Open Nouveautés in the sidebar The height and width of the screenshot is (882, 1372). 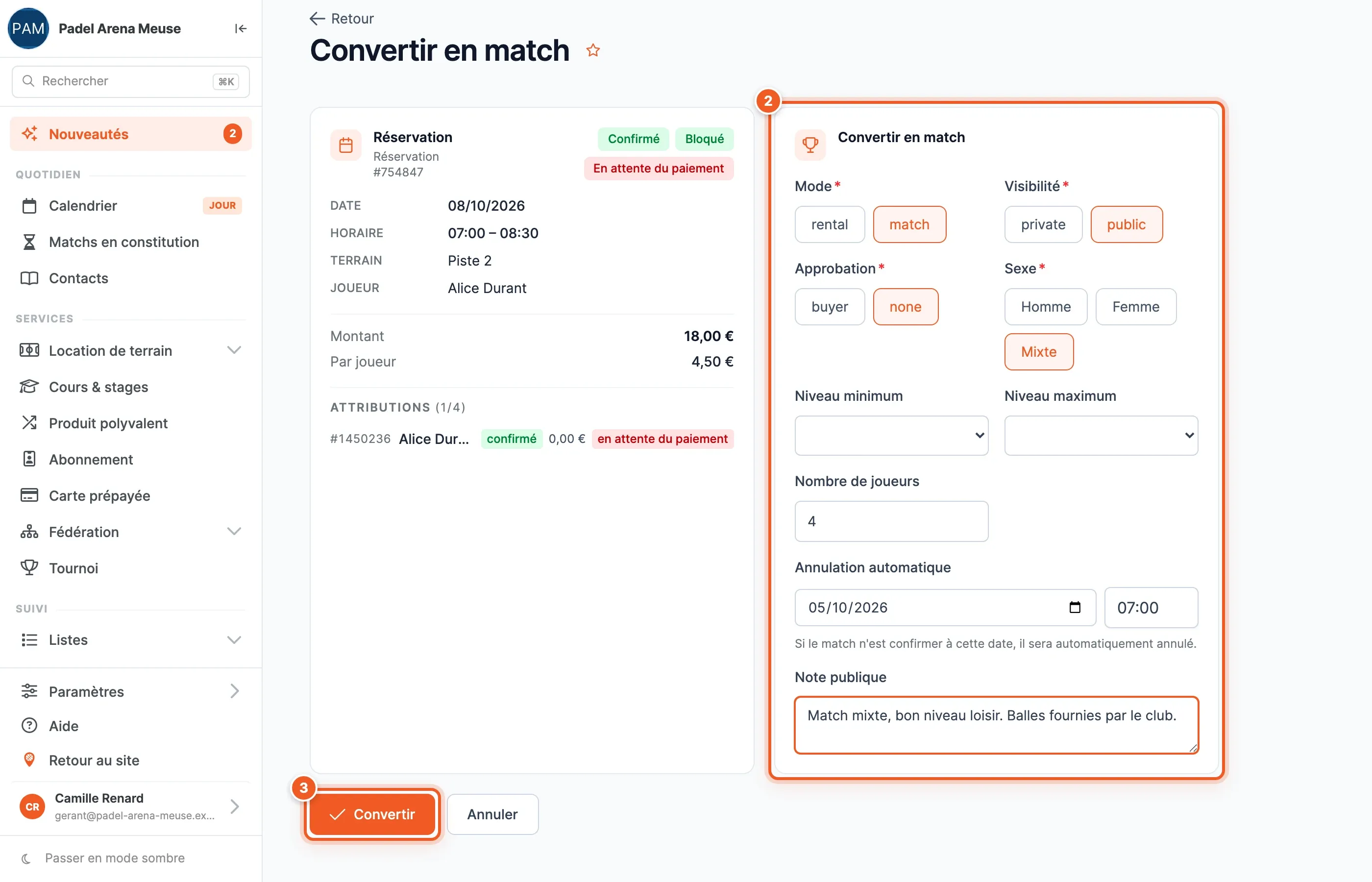[x=130, y=134]
